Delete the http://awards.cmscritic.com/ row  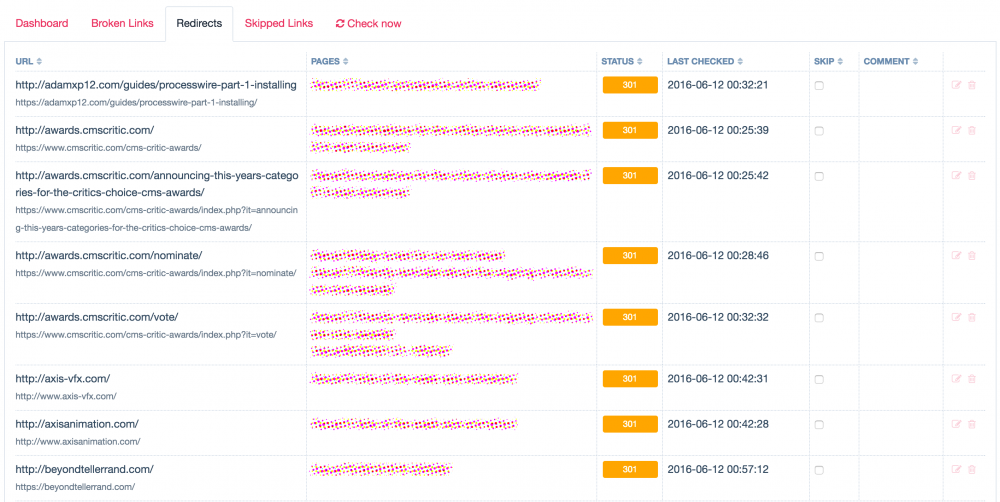pos(972,130)
